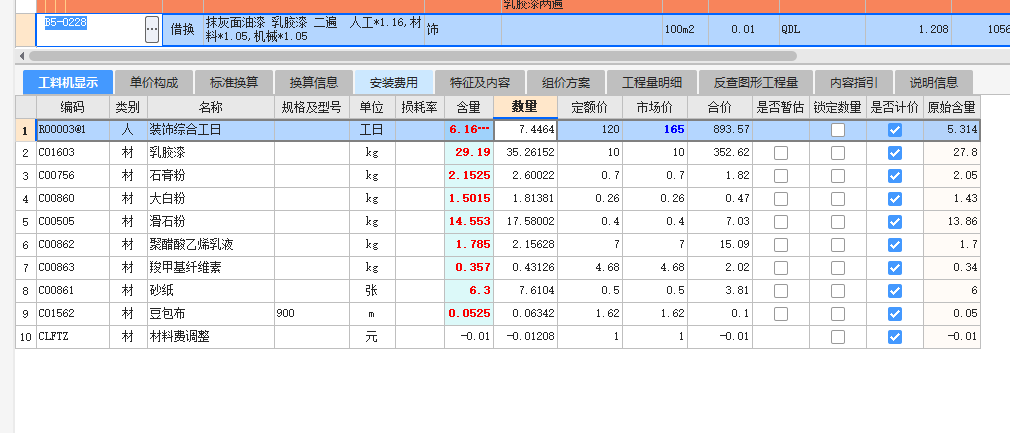Image resolution: width=1010 pixels, height=433 pixels.
Task: Click the 数量 cell showing 7.4464
Action: click(x=526, y=130)
